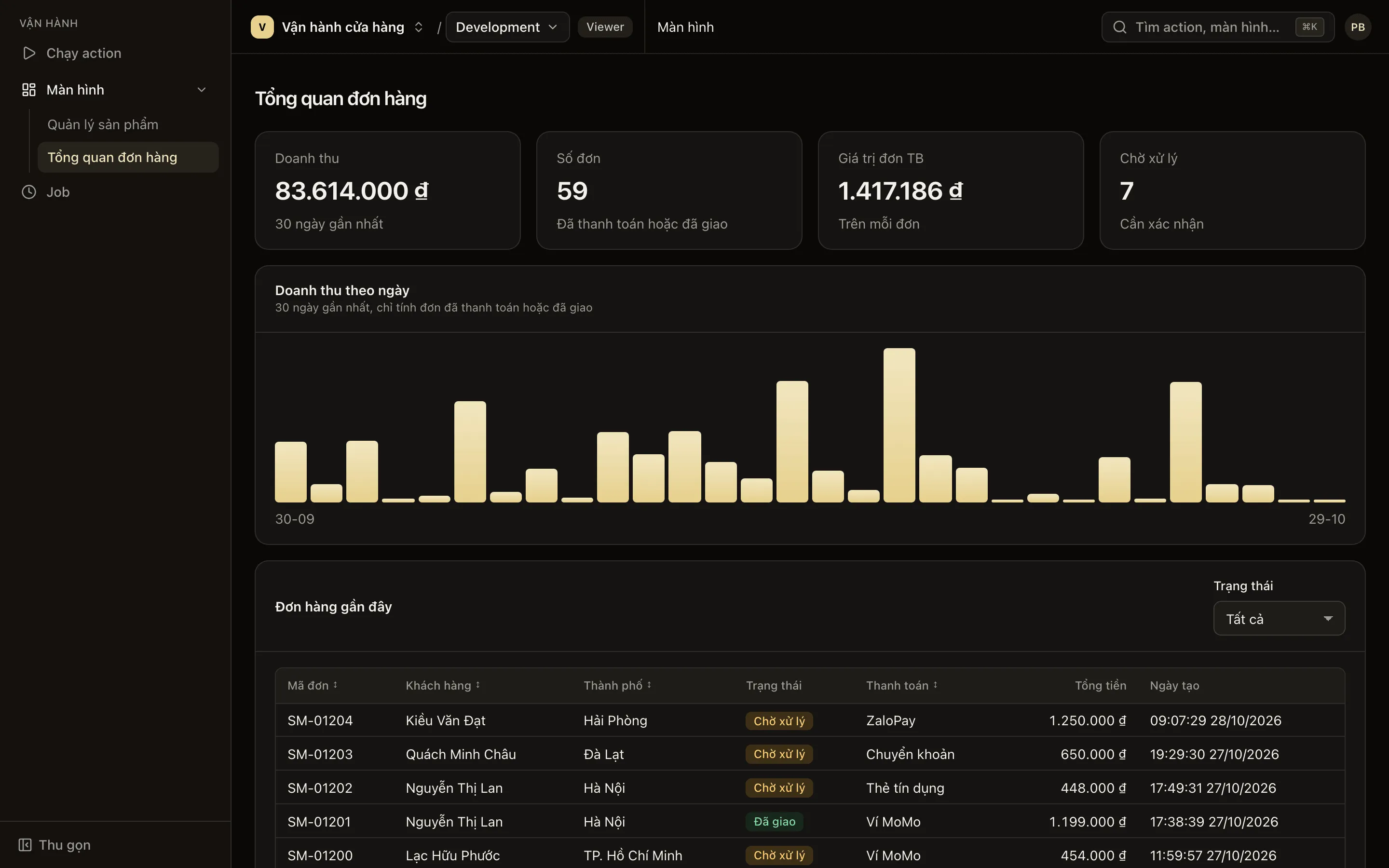Click Chờ xử lý badge for SM-01202
The image size is (1389, 868).
(779, 787)
